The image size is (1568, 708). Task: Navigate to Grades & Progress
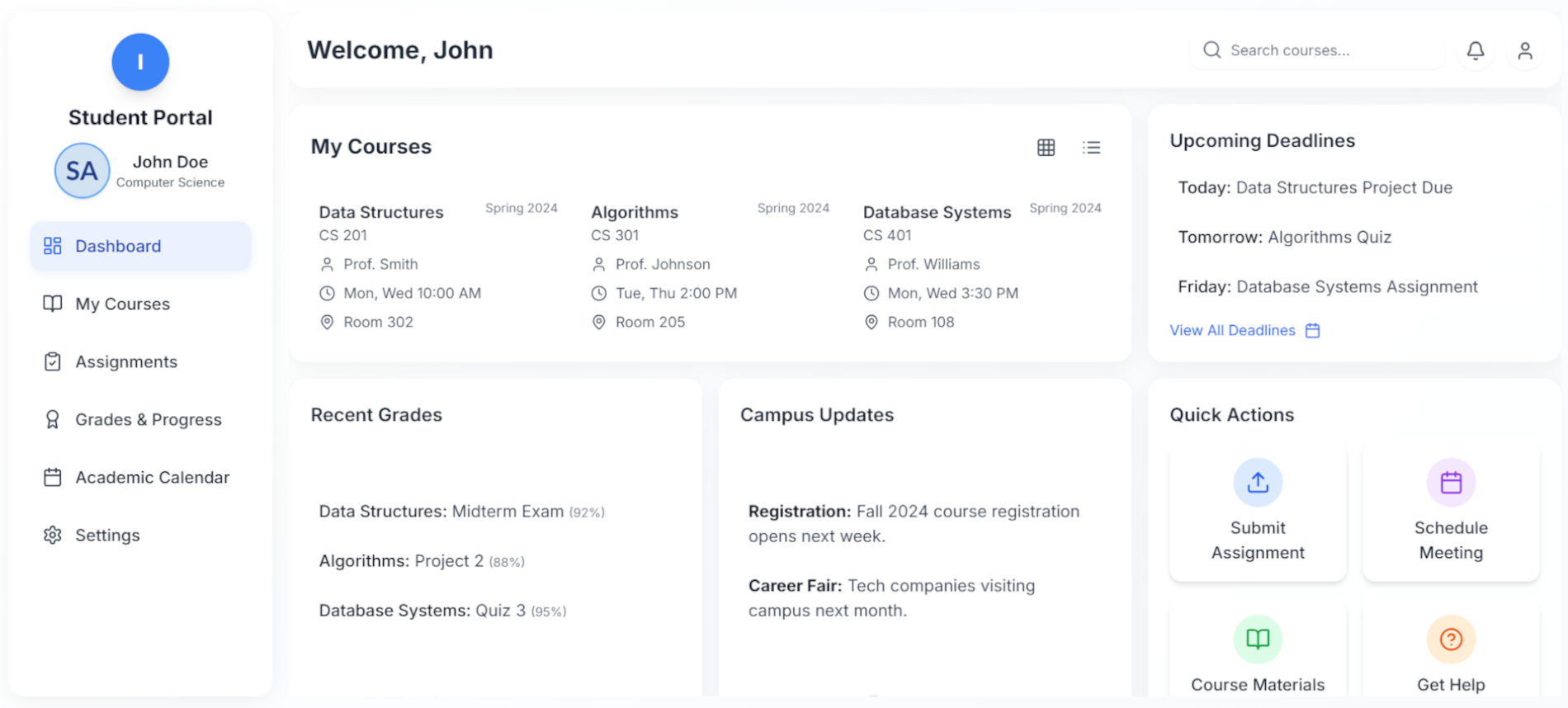coord(148,419)
